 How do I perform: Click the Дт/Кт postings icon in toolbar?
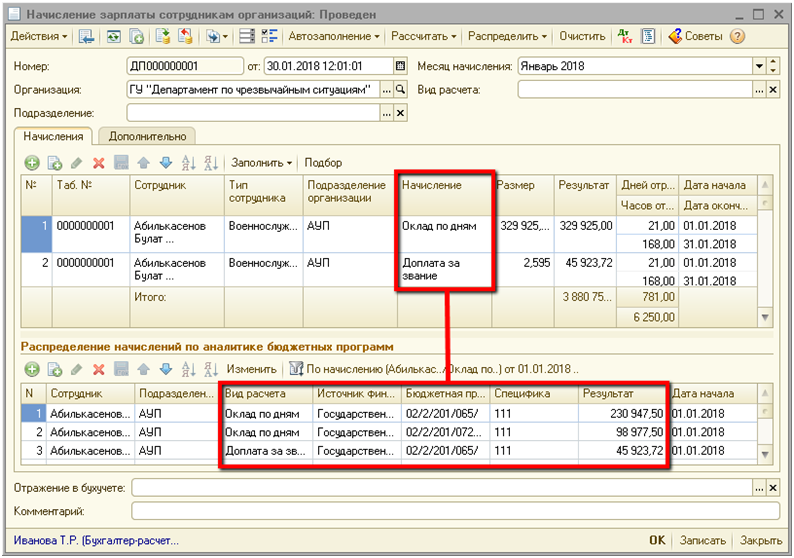tap(626, 37)
